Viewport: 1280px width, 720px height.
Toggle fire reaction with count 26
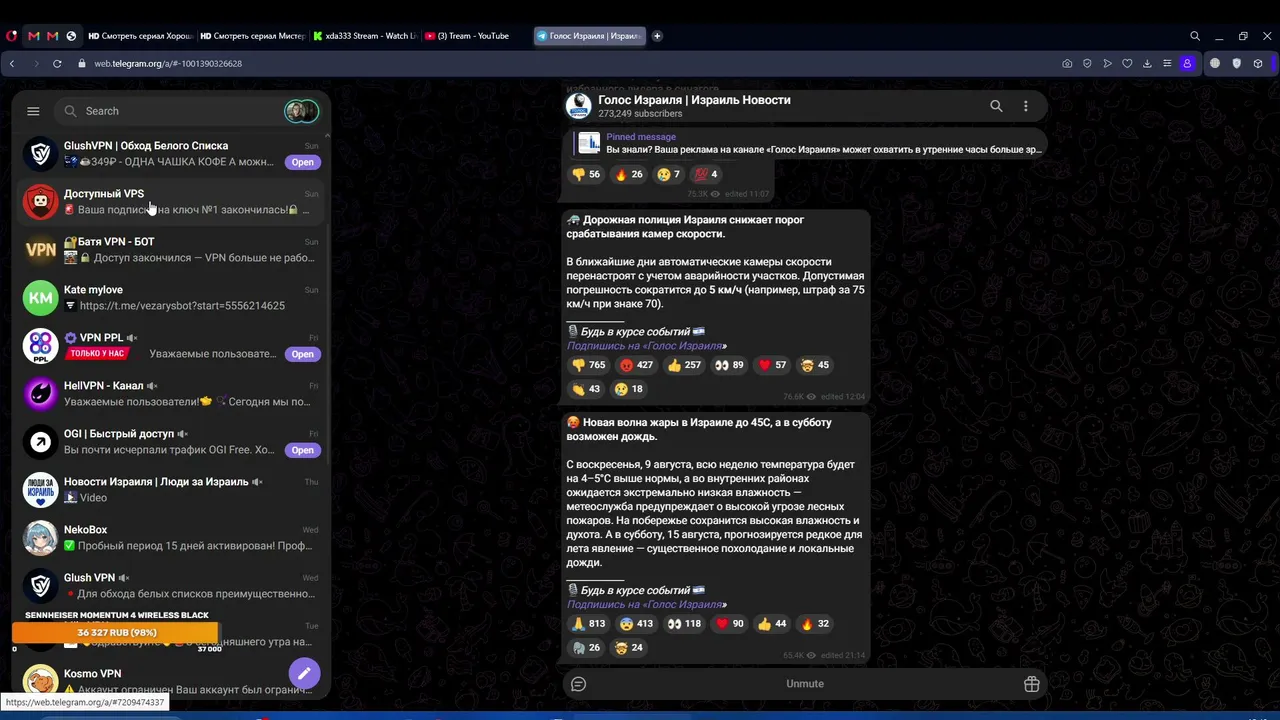click(629, 174)
